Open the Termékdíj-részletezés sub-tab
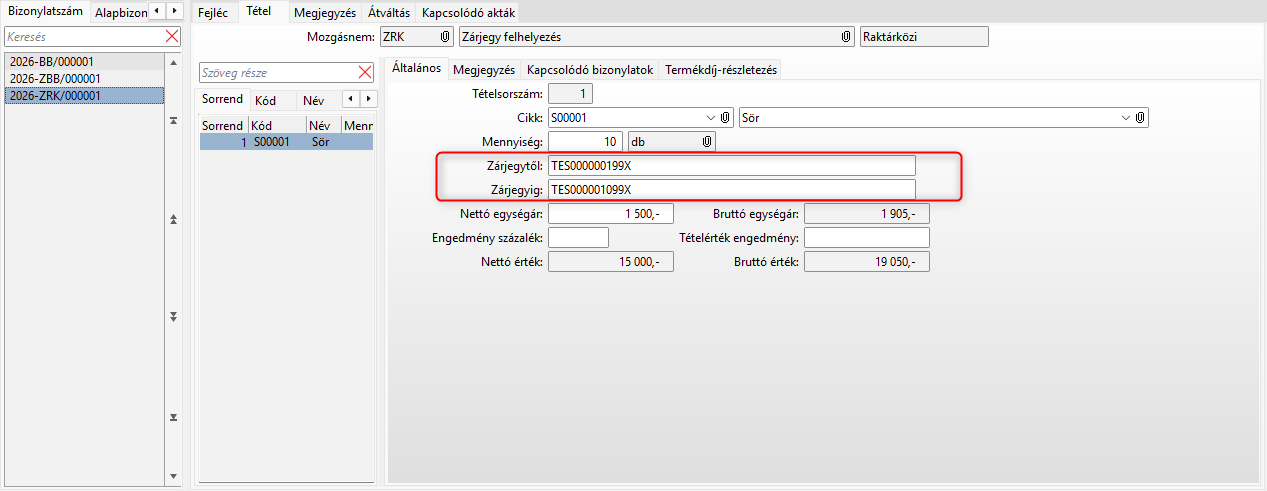This screenshot has width=1267, height=491. coord(721,70)
